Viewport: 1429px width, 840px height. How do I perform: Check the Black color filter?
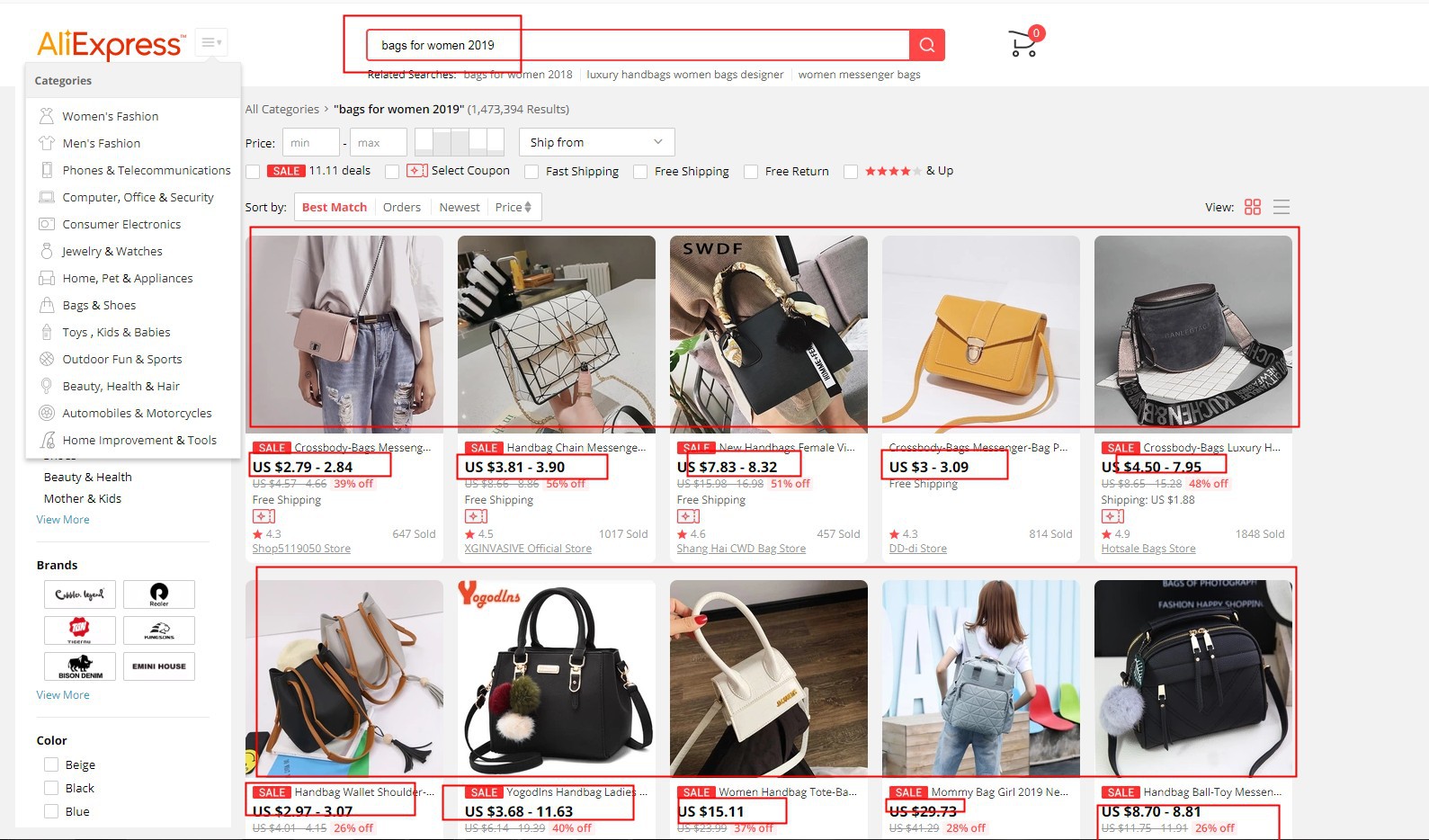click(51, 788)
